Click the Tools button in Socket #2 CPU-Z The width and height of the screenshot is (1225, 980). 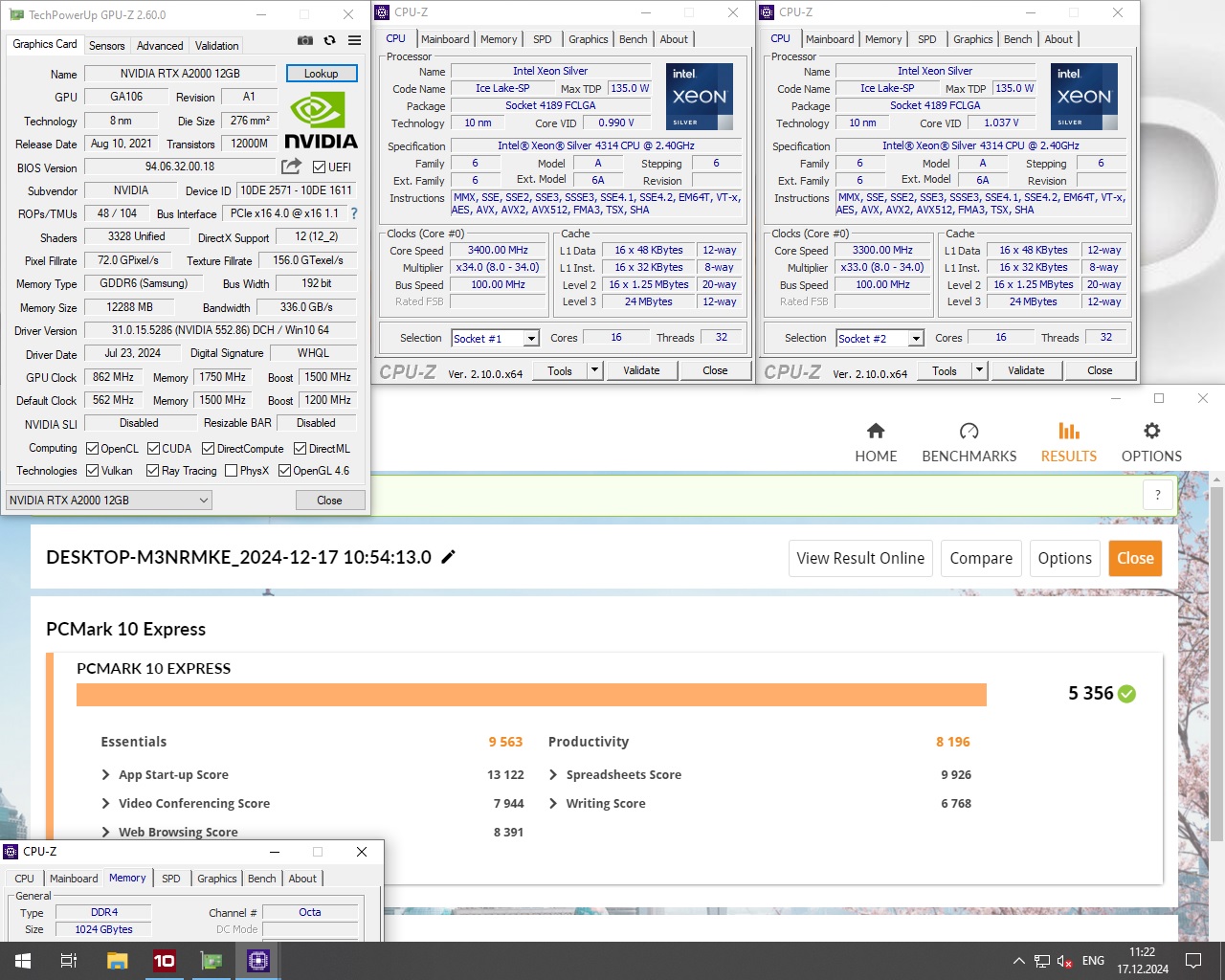944,370
